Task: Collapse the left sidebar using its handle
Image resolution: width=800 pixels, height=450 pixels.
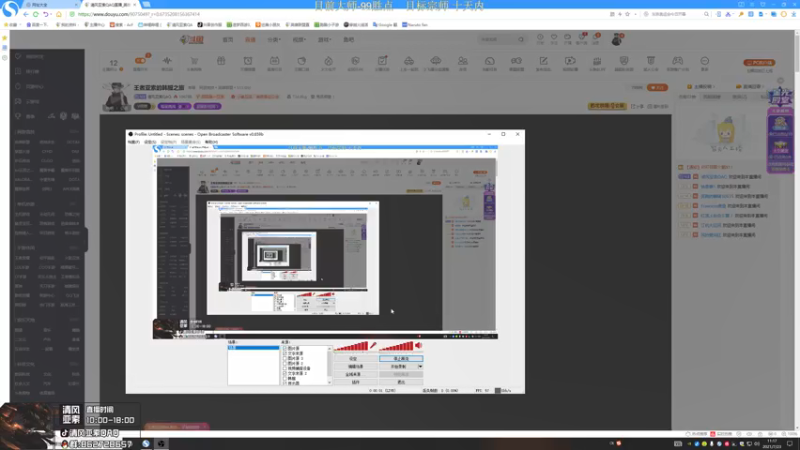Action: click(86, 239)
